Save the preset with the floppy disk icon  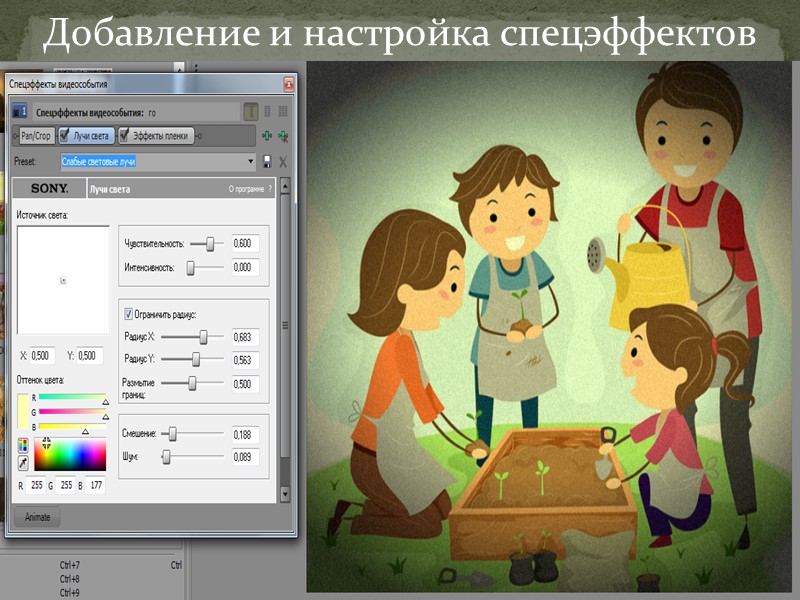(x=266, y=162)
